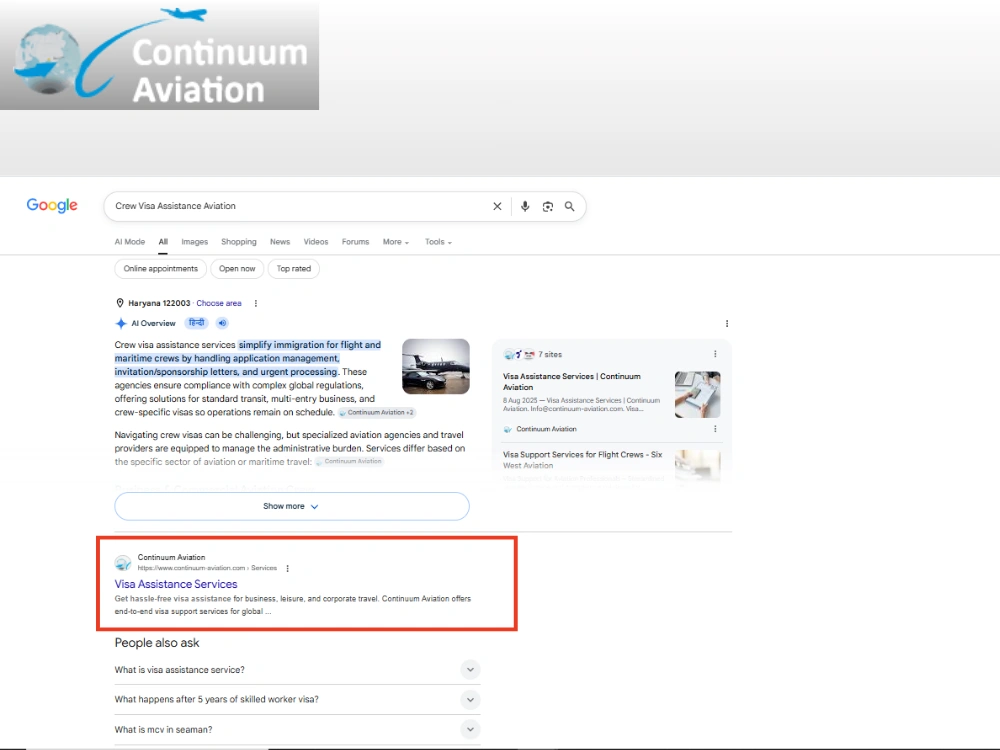Toggle the Hindi language chip in AI Overview

point(197,323)
